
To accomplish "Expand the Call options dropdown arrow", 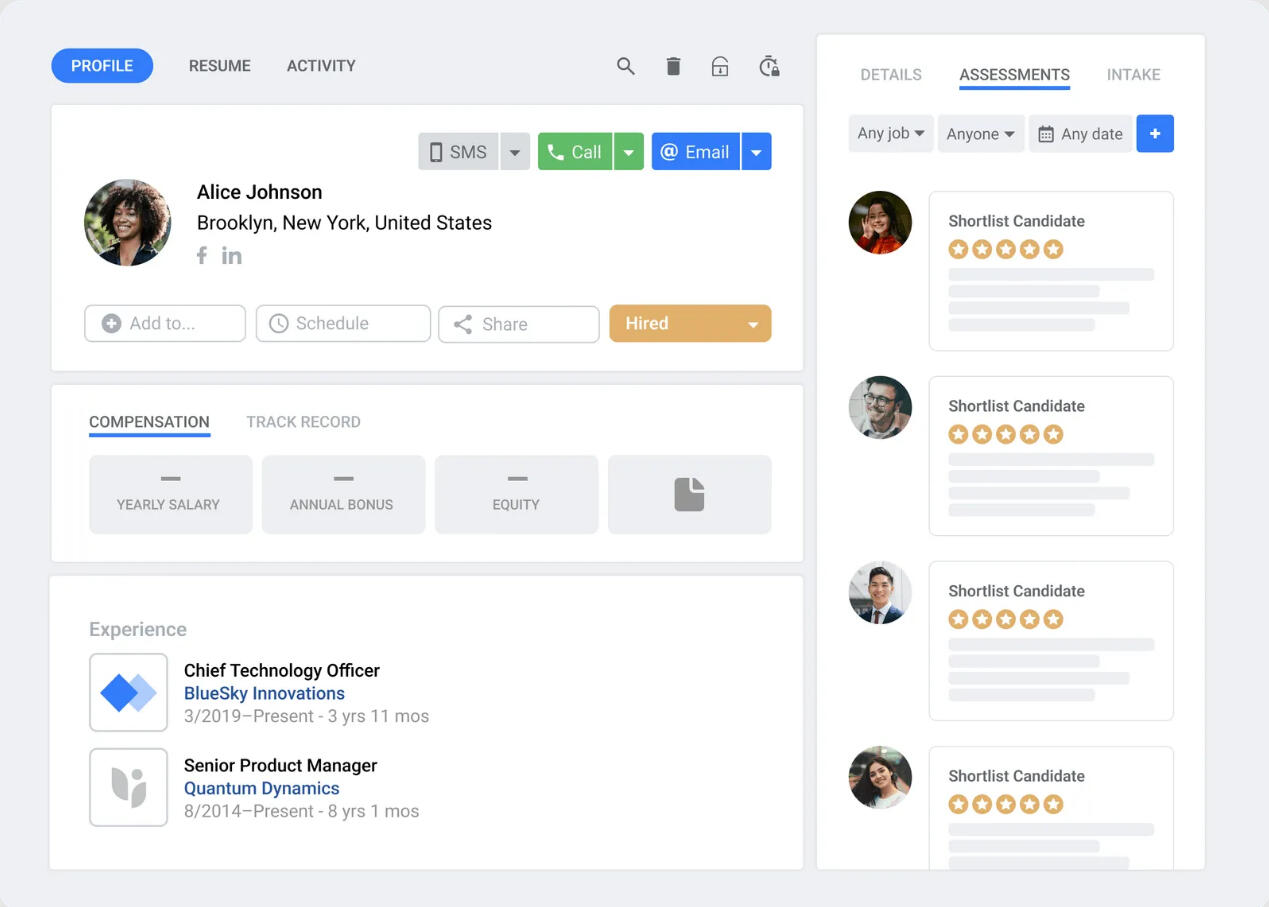I will pos(628,152).
